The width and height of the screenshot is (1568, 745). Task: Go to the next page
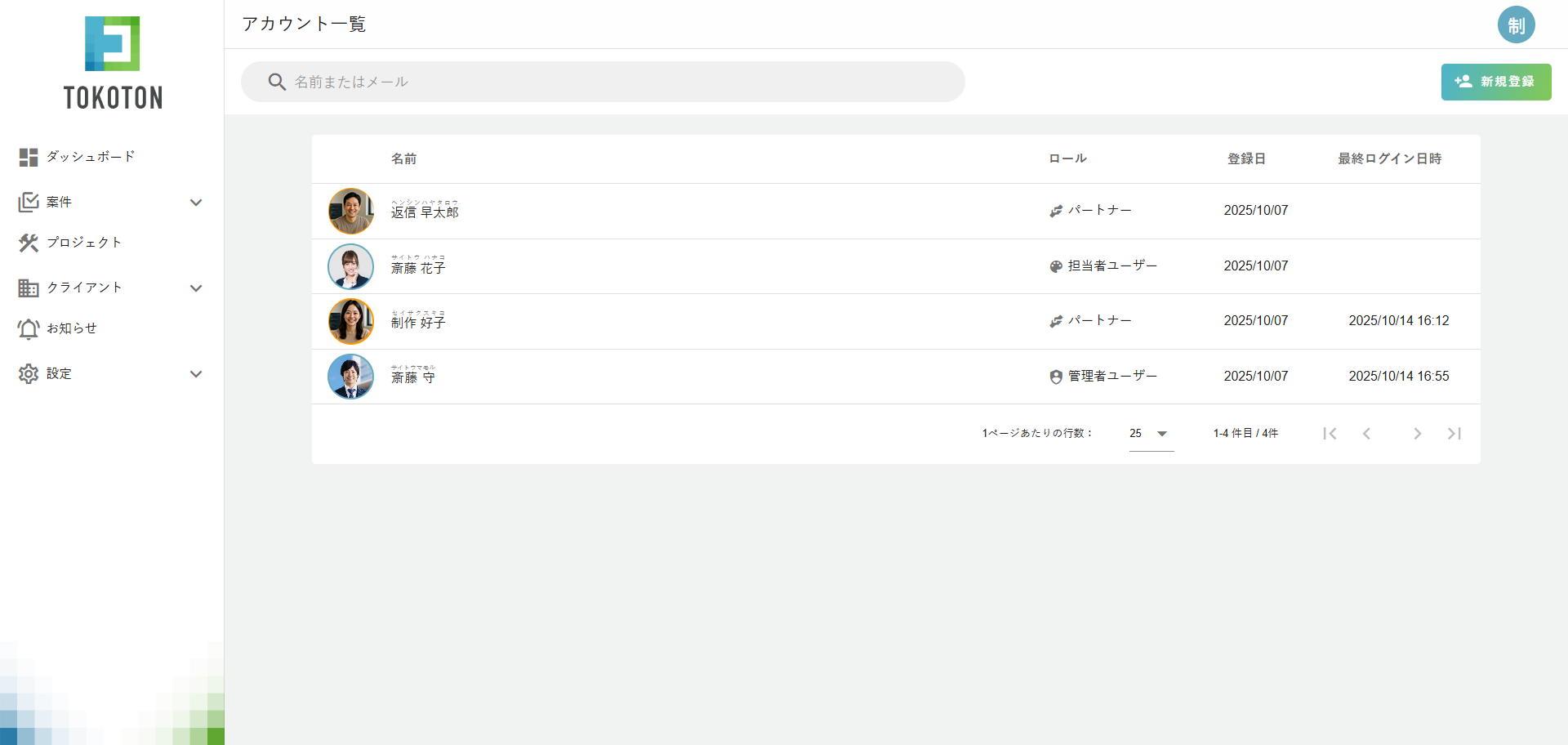click(1417, 434)
